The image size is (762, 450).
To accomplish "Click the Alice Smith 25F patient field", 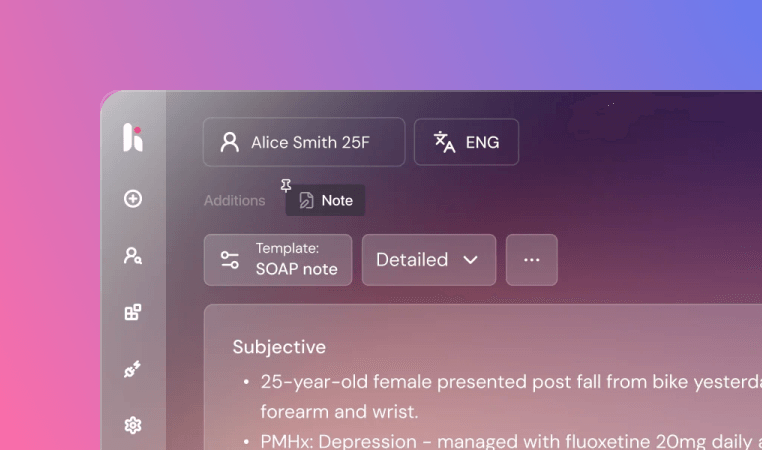I will (304, 142).
